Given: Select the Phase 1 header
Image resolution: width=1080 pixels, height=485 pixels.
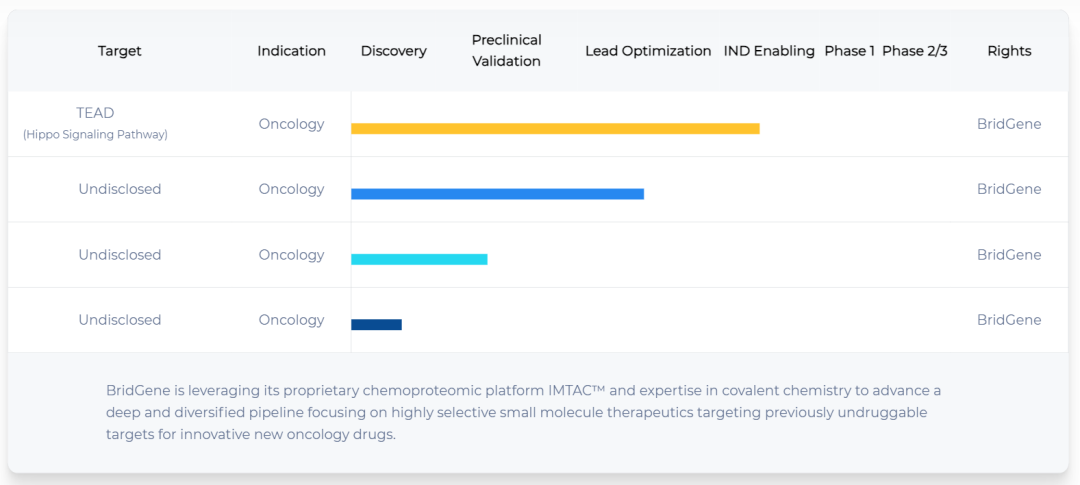Looking at the screenshot, I should point(849,51).
